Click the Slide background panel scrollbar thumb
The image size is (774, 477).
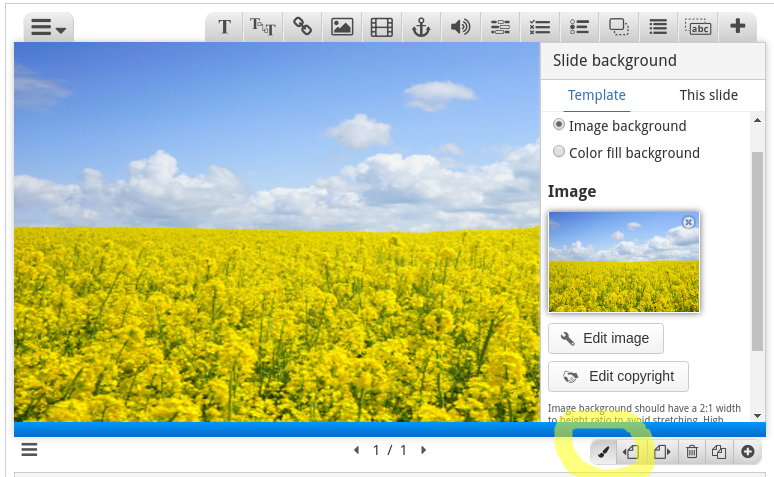pyautogui.click(x=757, y=251)
